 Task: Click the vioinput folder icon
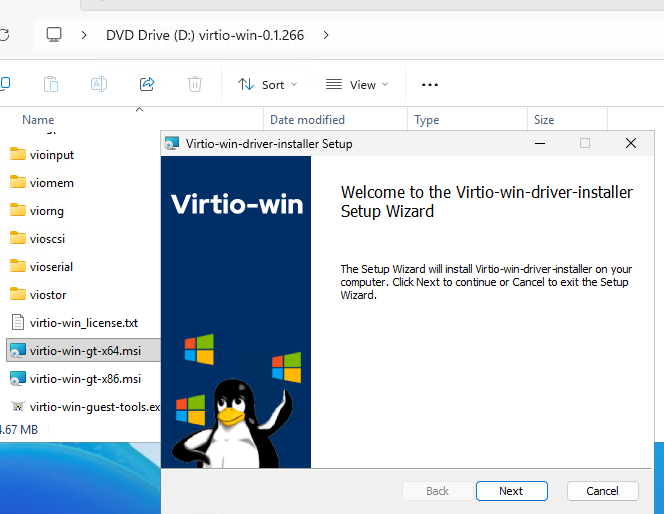pos(18,154)
